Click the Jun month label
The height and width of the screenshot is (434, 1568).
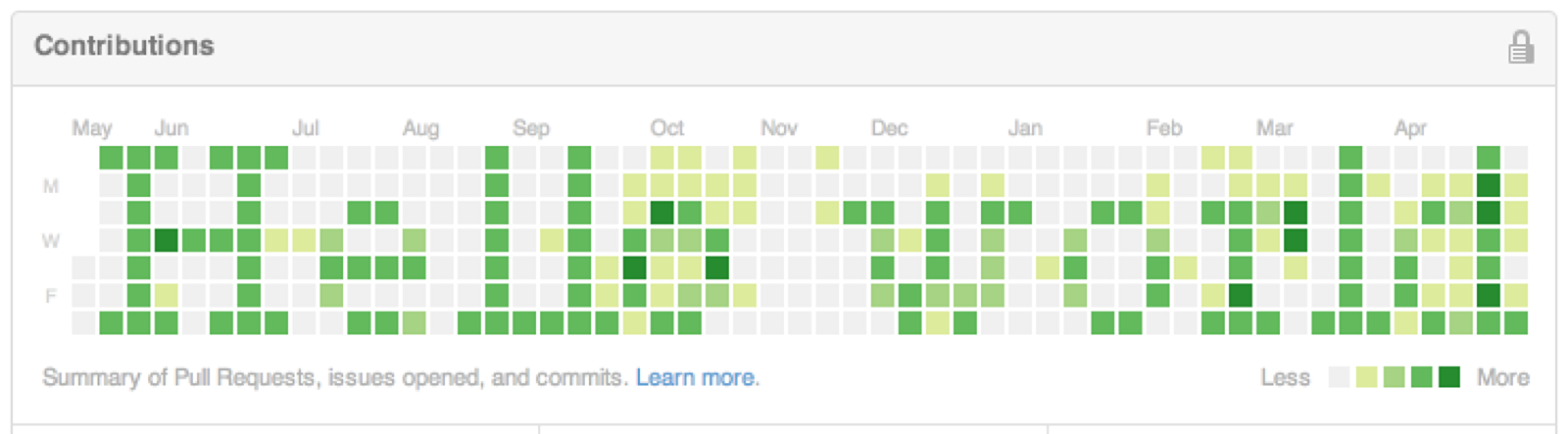(x=171, y=128)
